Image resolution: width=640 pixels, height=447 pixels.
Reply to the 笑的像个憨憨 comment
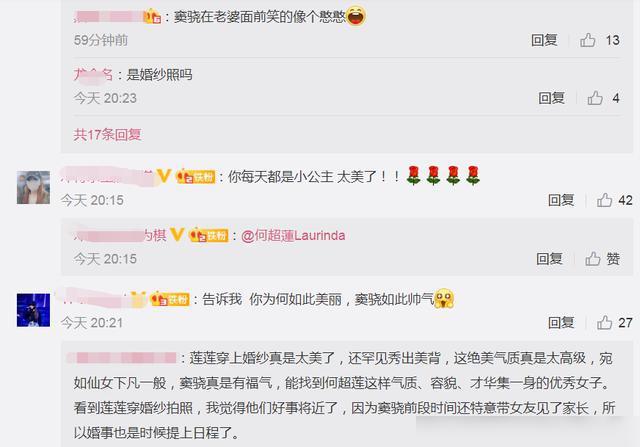pos(544,40)
